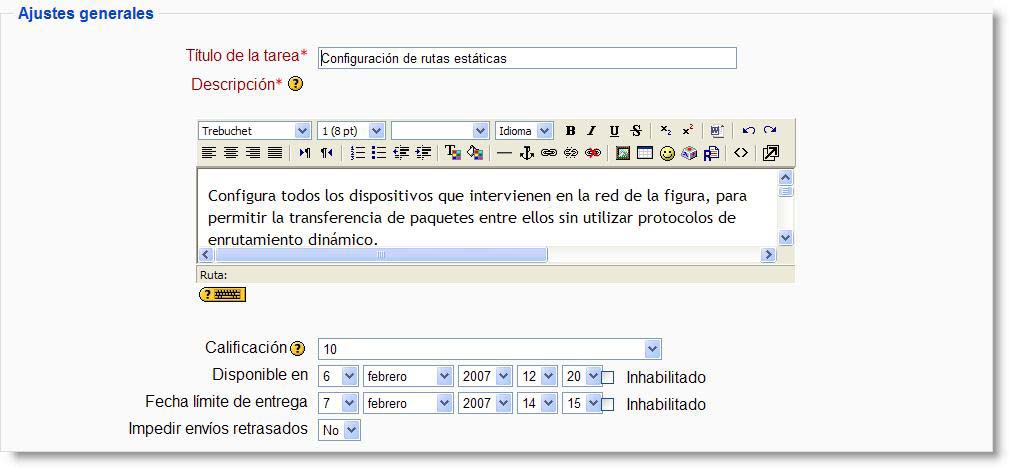
Task: Create an anchor in the text
Action: (527, 153)
